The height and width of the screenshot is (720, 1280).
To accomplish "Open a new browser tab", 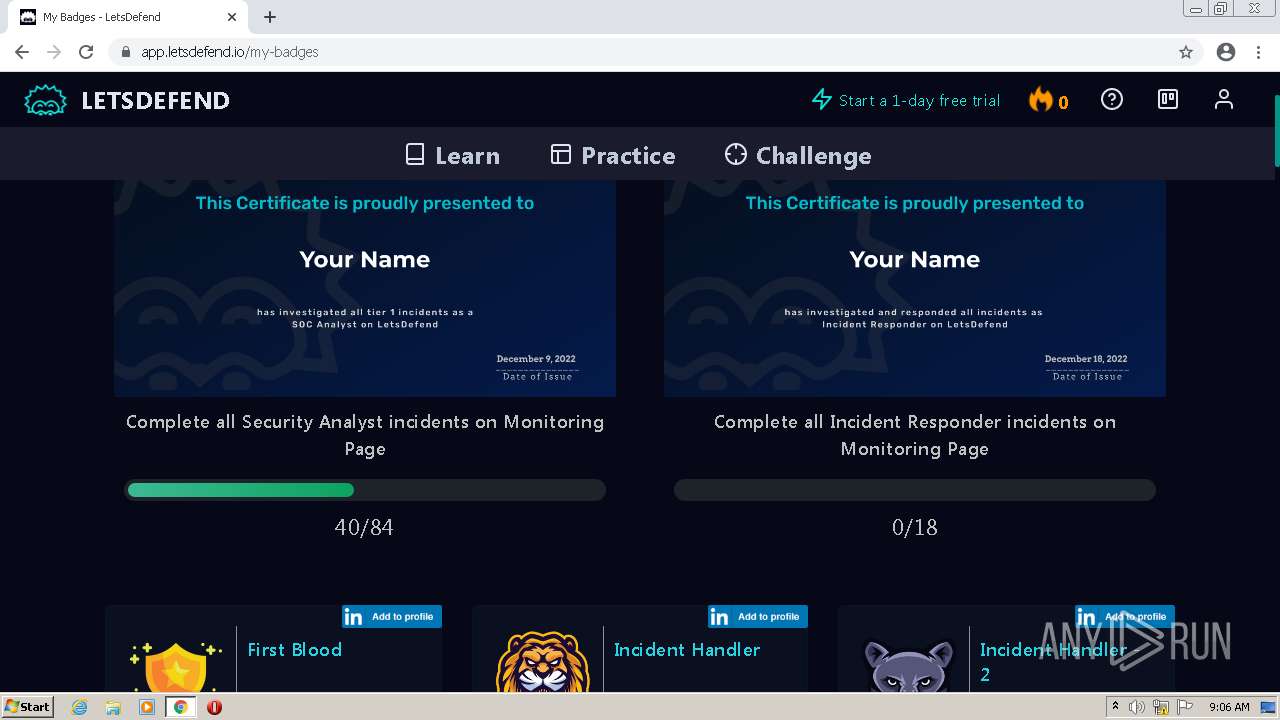I will (270, 17).
